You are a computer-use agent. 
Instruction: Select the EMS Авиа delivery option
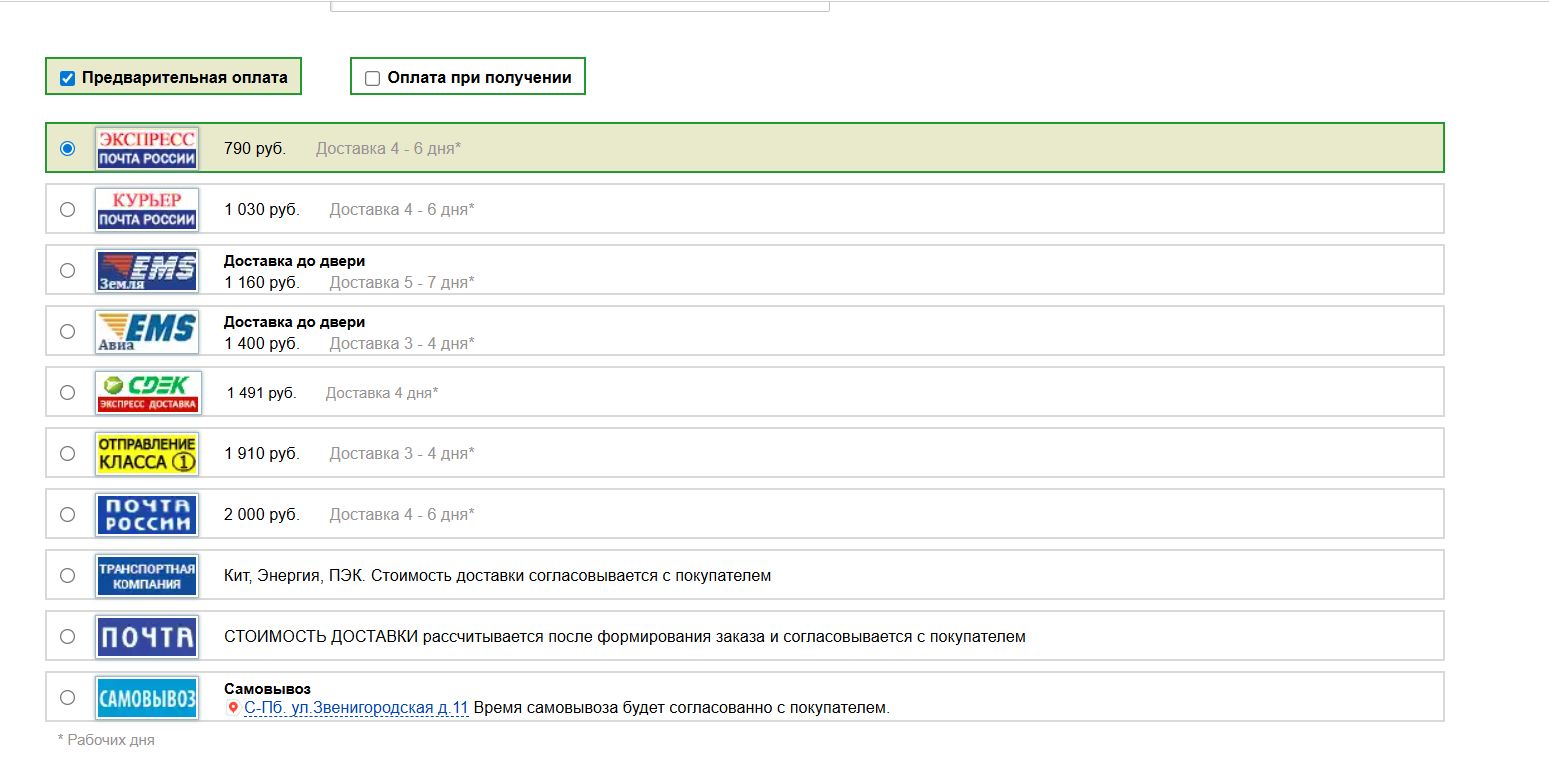(x=67, y=330)
